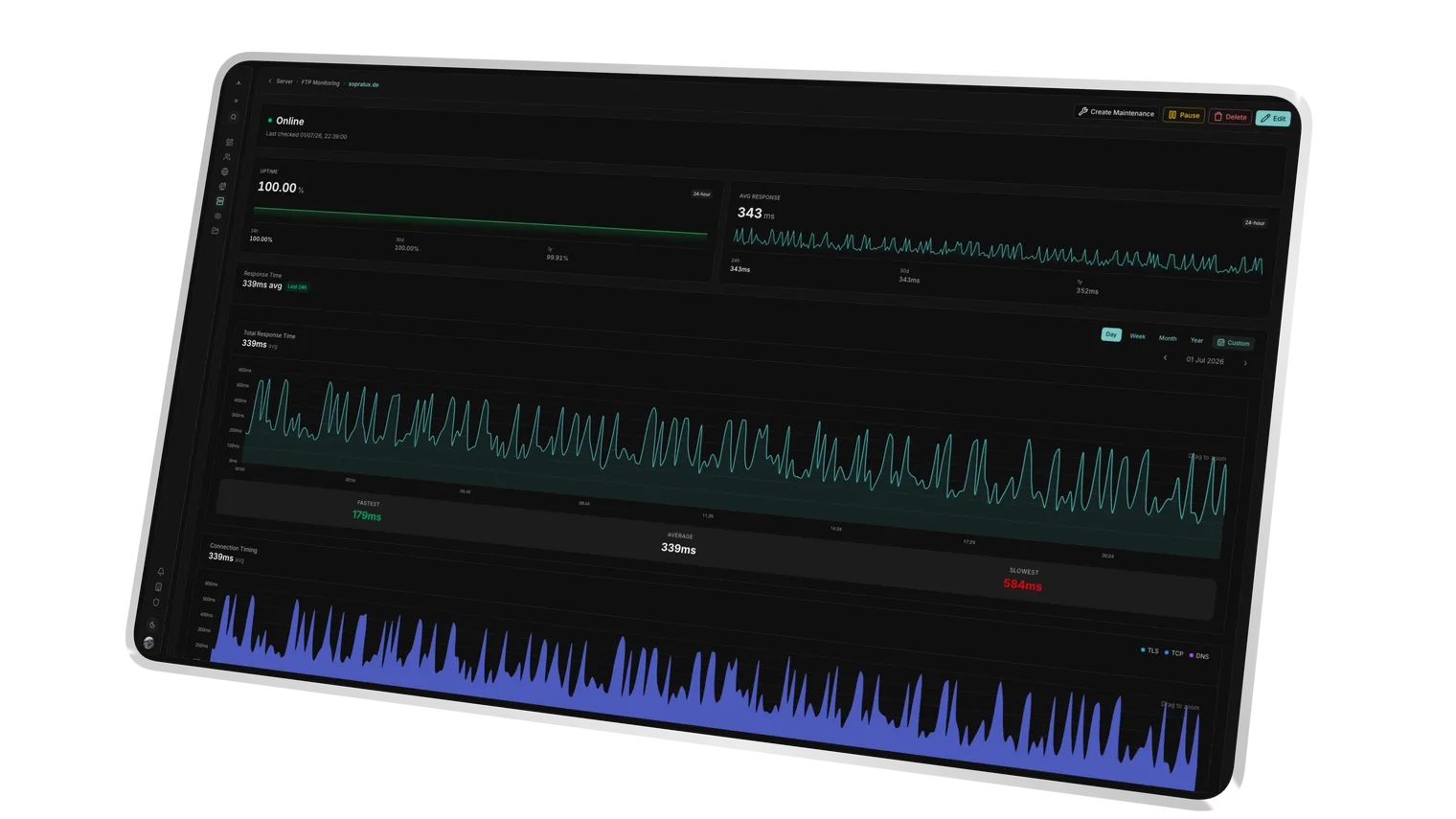Toggle the DNS legend item
Image resolution: width=1456 pixels, height=819 pixels.
[x=1199, y=656]
